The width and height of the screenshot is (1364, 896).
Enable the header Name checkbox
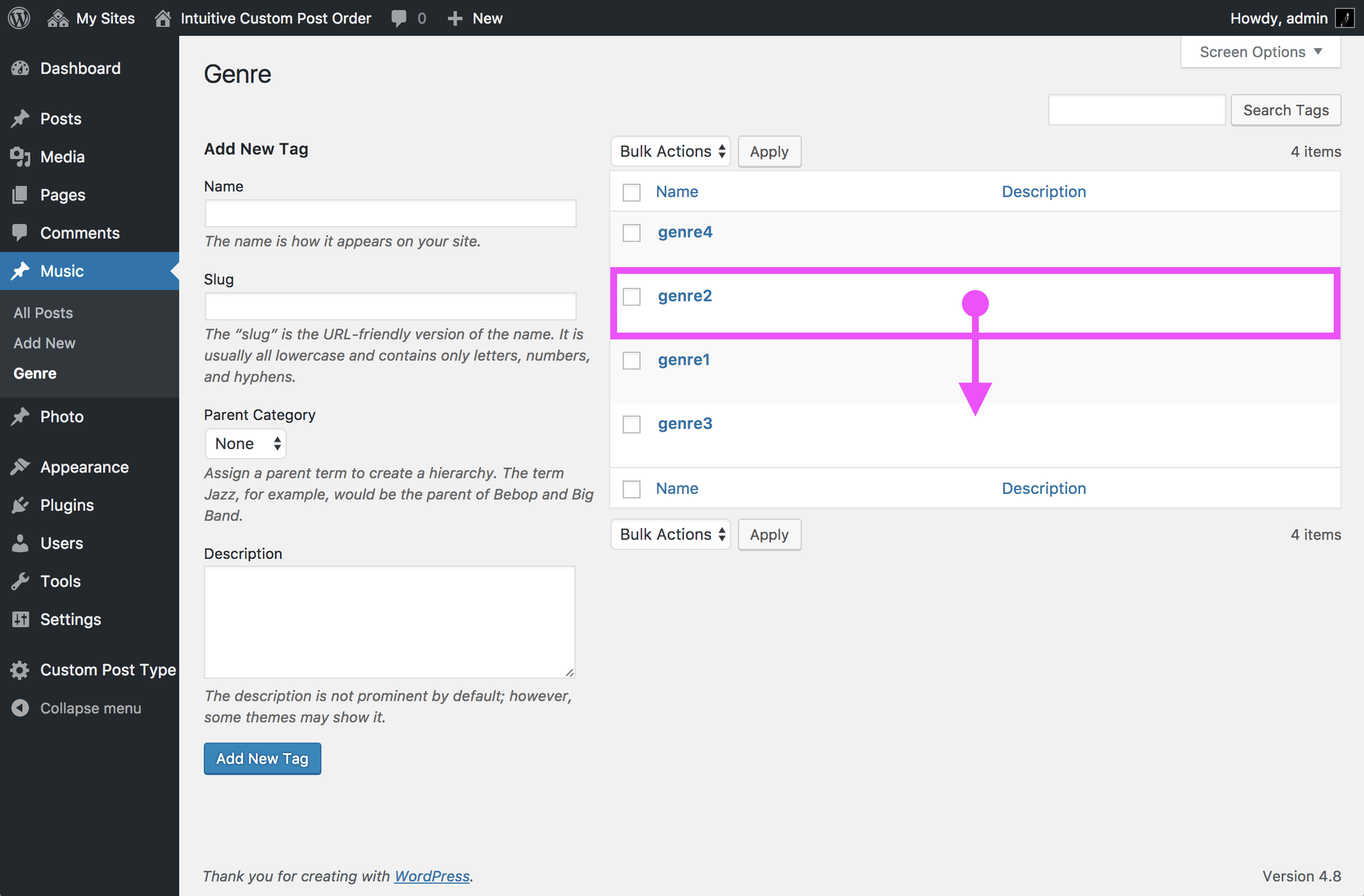tap(631, 191)
